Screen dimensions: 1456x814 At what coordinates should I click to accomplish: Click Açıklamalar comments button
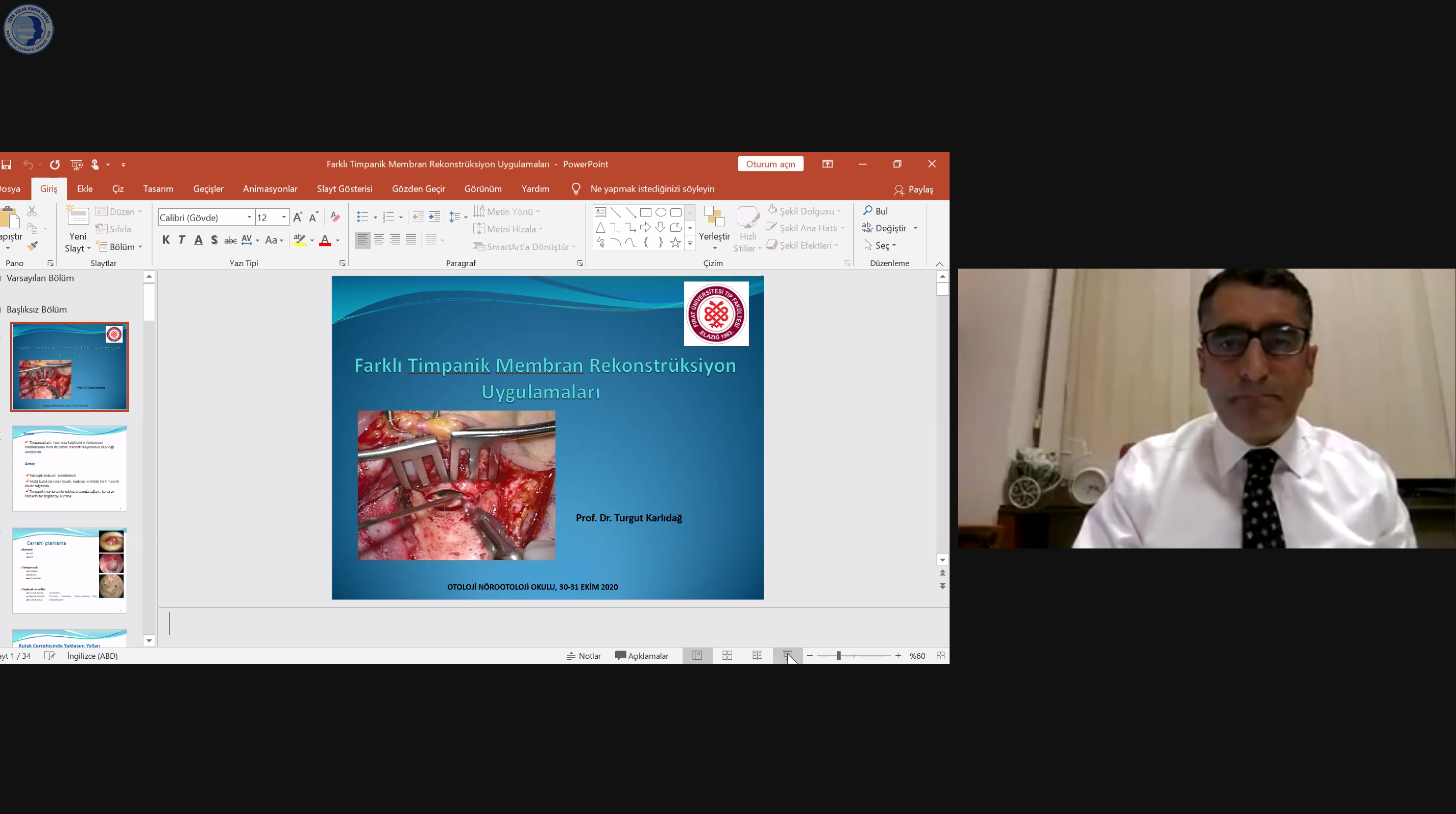642,656
